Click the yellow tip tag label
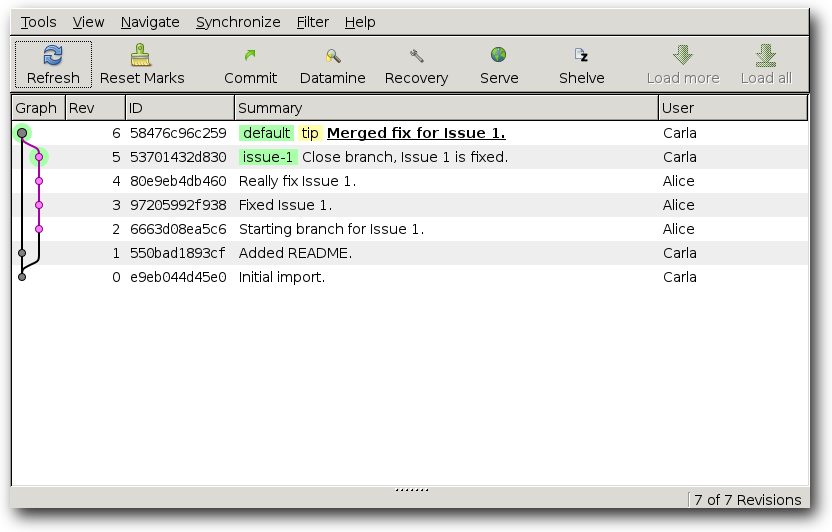Viewport: 832px width, 532px height. click(310, 133)
